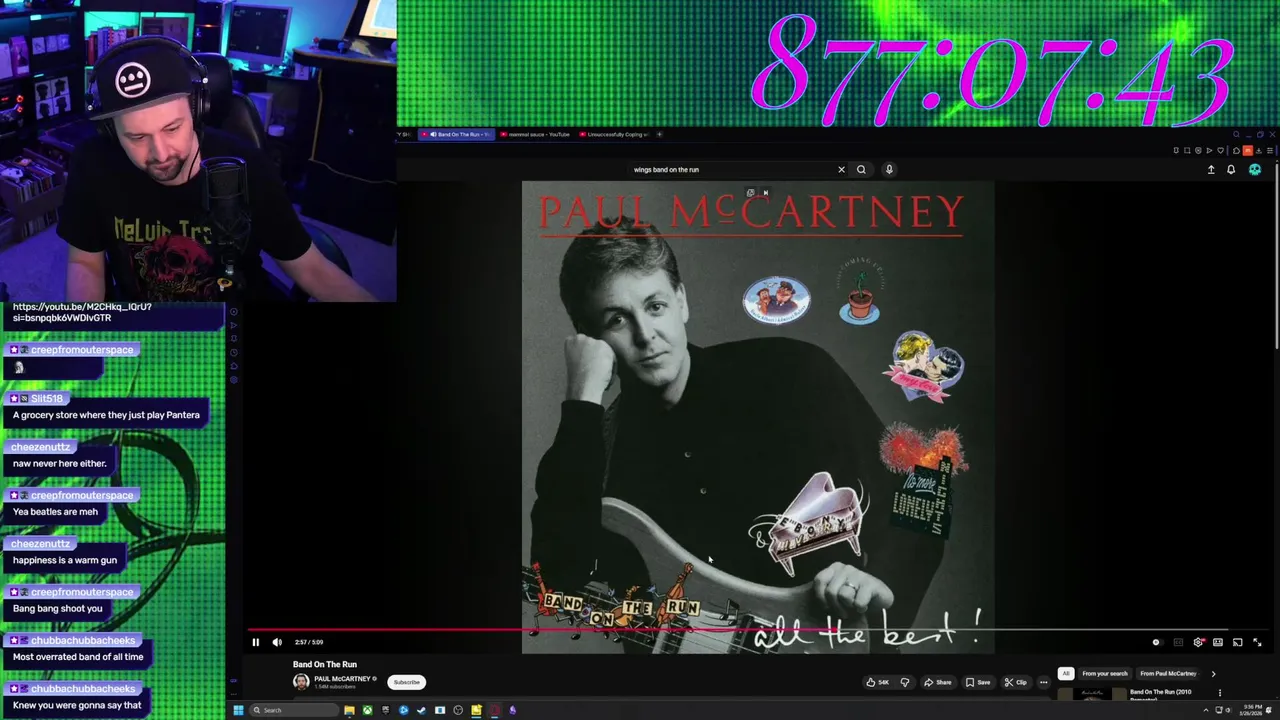The width and height of the screenshot is (1280, 720).
Task: Cast video with the play-on-TV icon
Action: (1237, 642)
